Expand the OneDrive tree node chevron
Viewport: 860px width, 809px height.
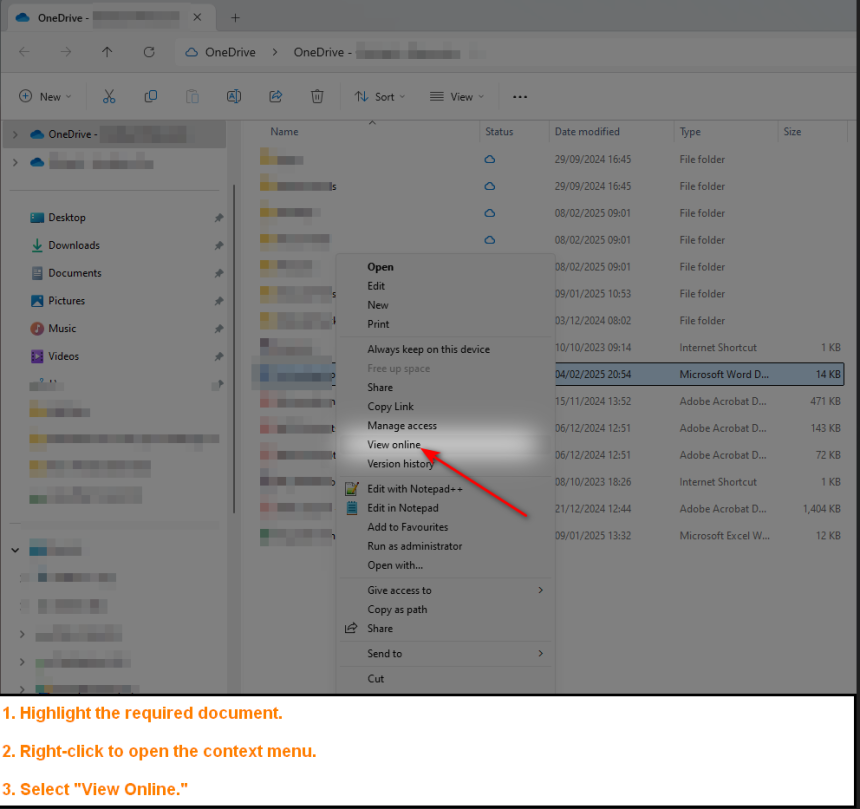click(15, 134)
